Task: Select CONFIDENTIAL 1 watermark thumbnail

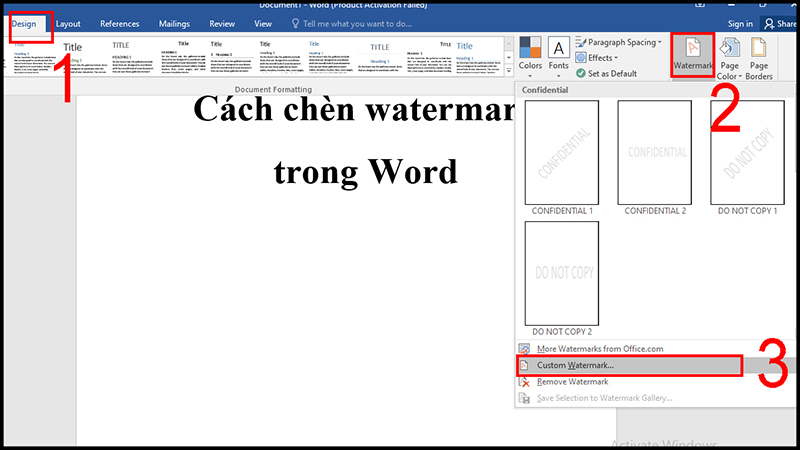Action: click(561, 153)
